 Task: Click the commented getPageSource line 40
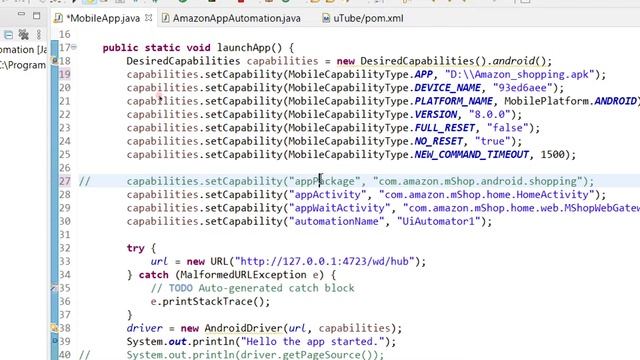click(x=255, y=355)
